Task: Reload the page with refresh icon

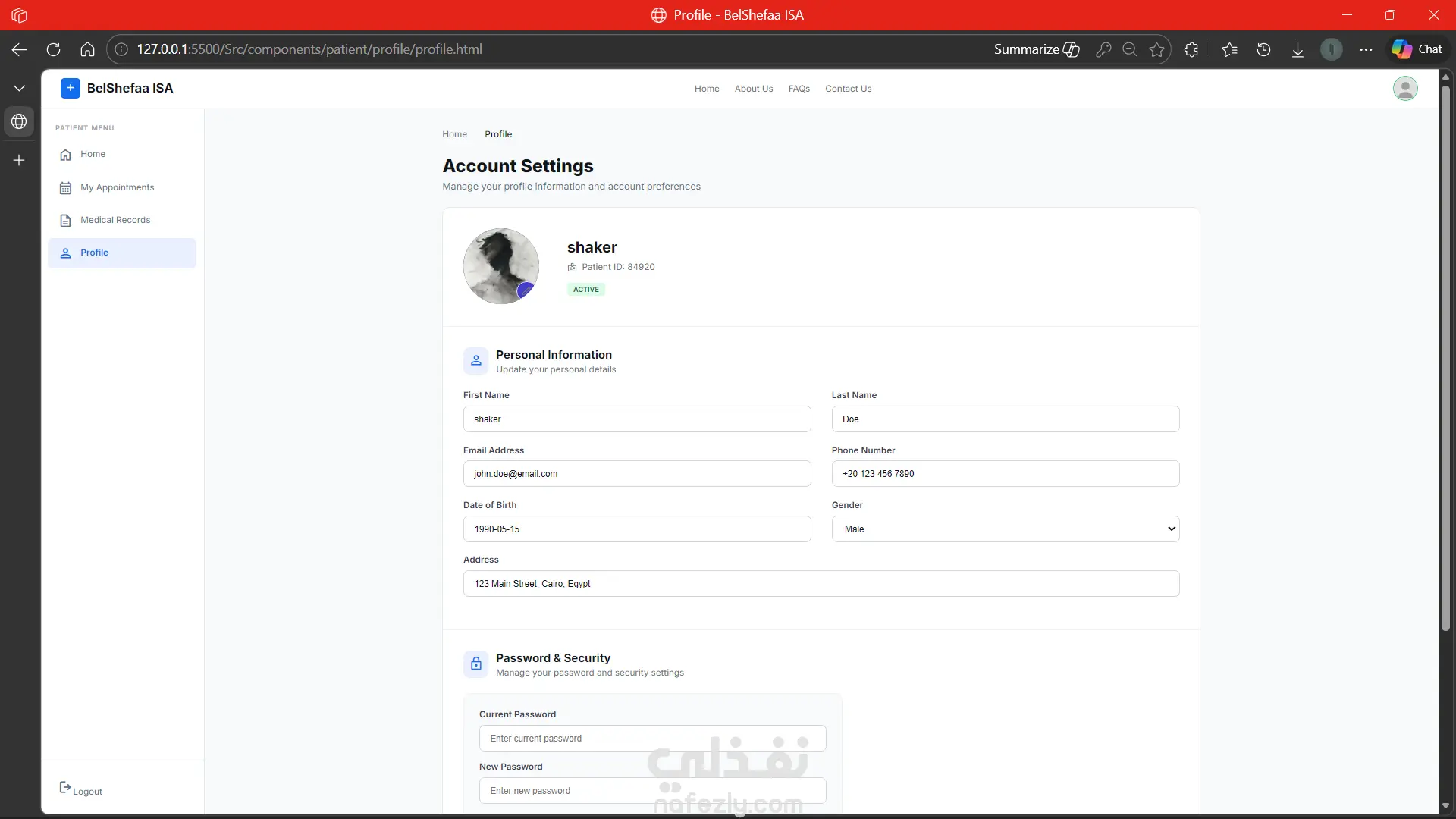Action: coord(53,49)
